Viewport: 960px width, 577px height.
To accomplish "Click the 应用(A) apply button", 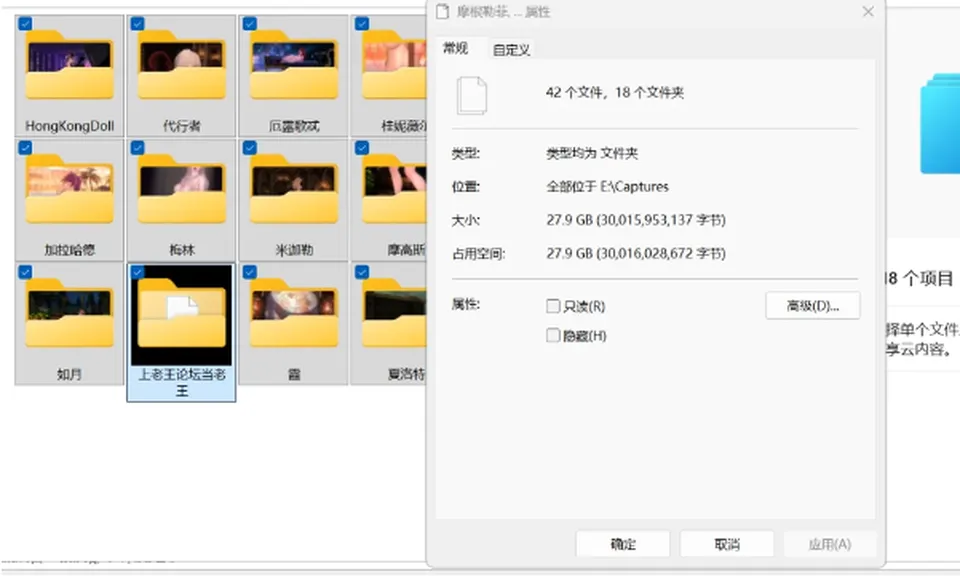I will click(830, 544).
